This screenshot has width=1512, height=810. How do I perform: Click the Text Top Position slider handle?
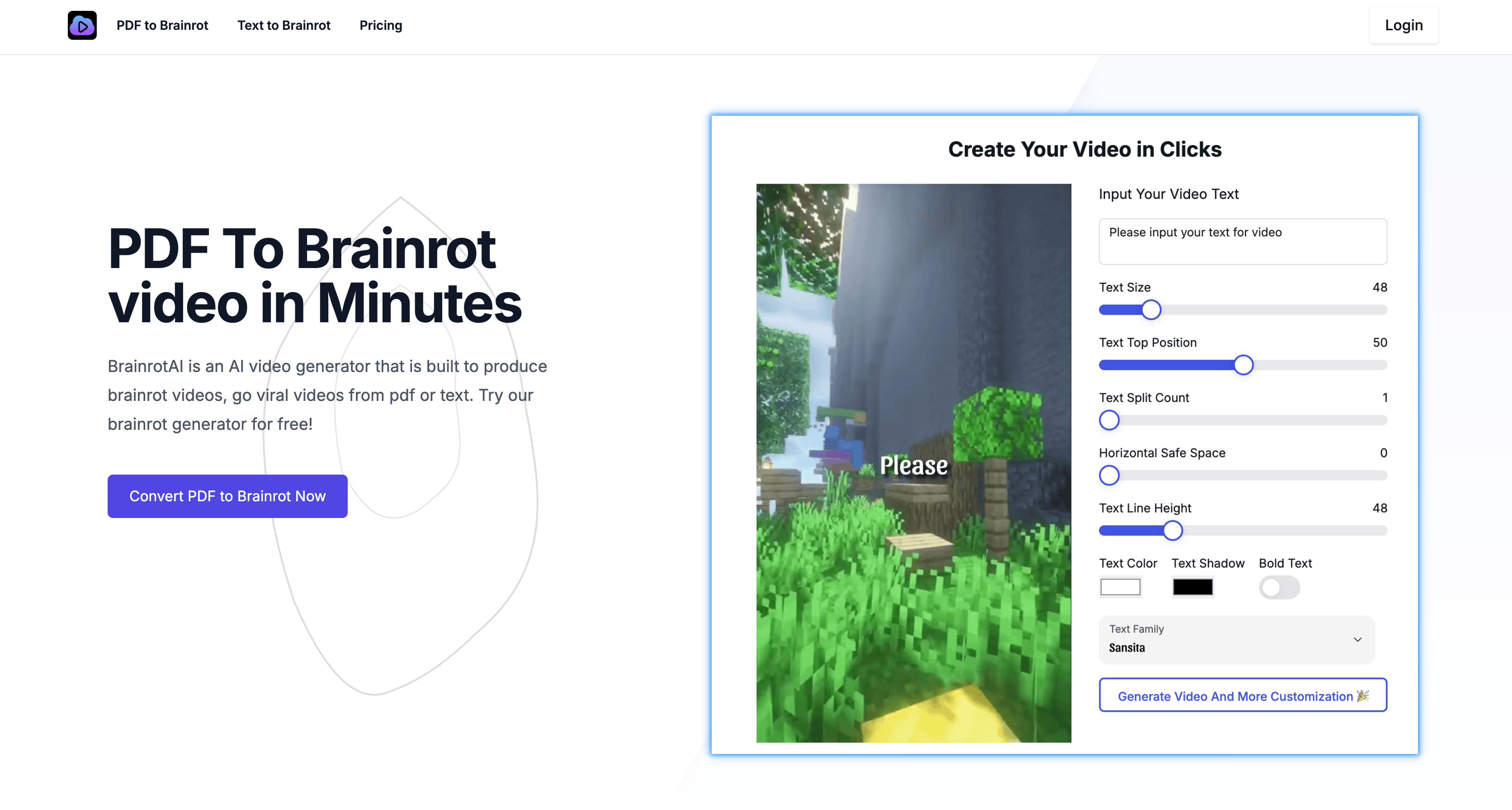click(x=1243, y=364)
